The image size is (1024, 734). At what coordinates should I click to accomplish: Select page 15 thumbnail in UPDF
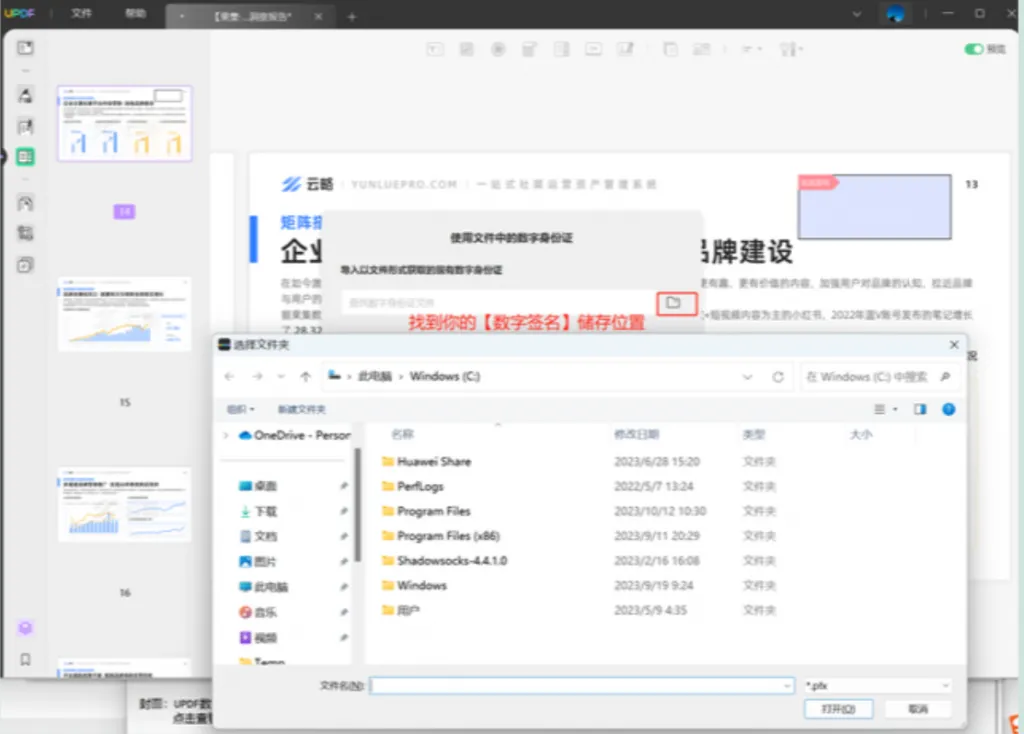pyautogui.click(x=124, y=314)
